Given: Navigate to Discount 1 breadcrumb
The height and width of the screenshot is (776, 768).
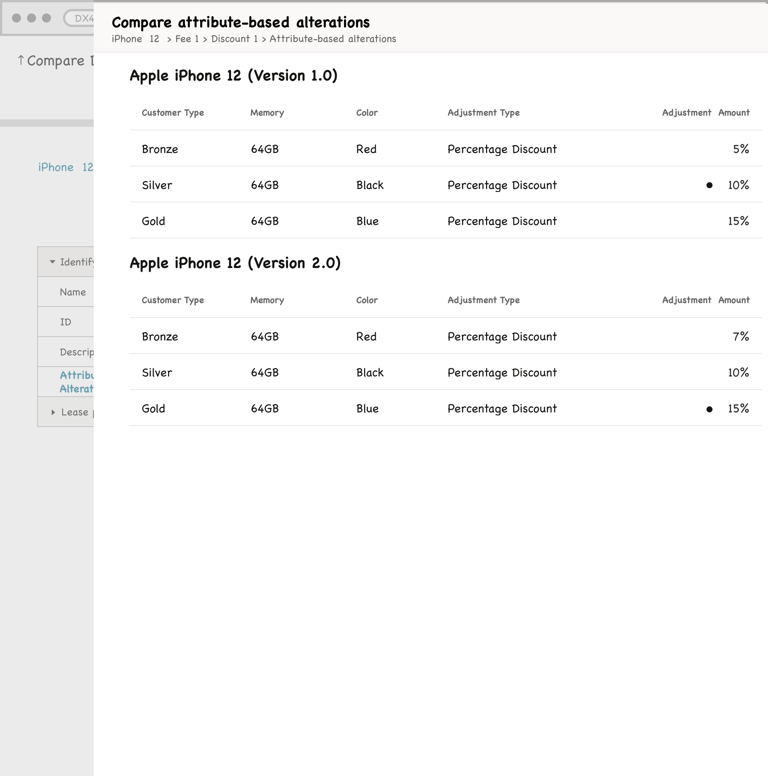Looking at the screenshot, I should click(x=234, y=39).
